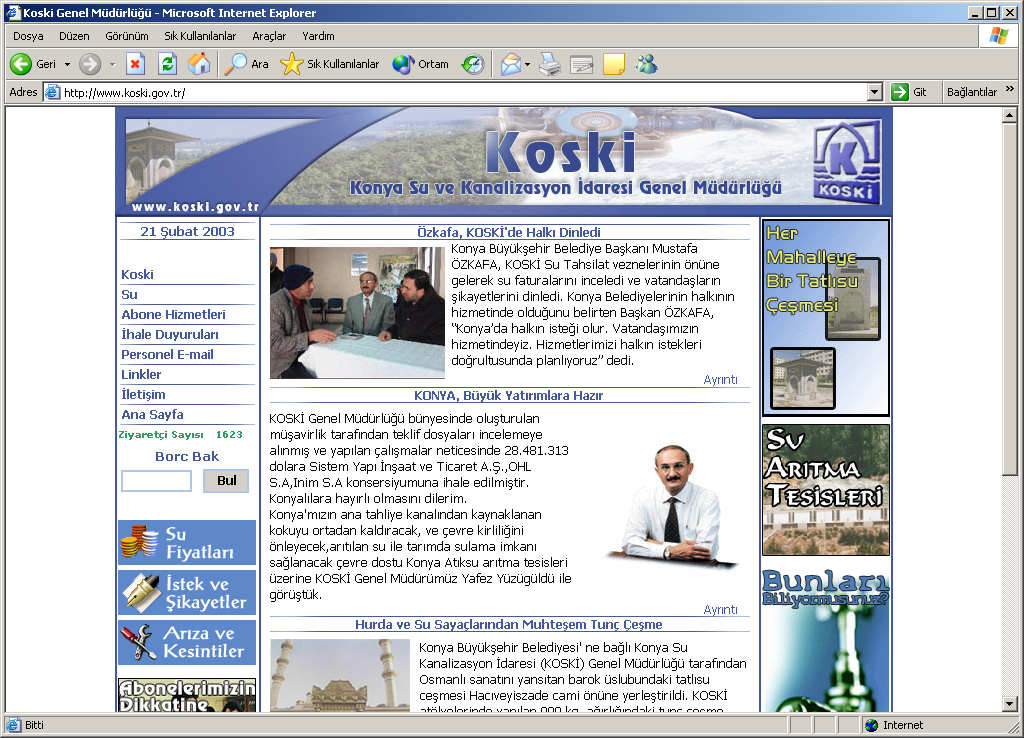
Task: Click the Edit page toolbar icon
Action: [581, 64]
